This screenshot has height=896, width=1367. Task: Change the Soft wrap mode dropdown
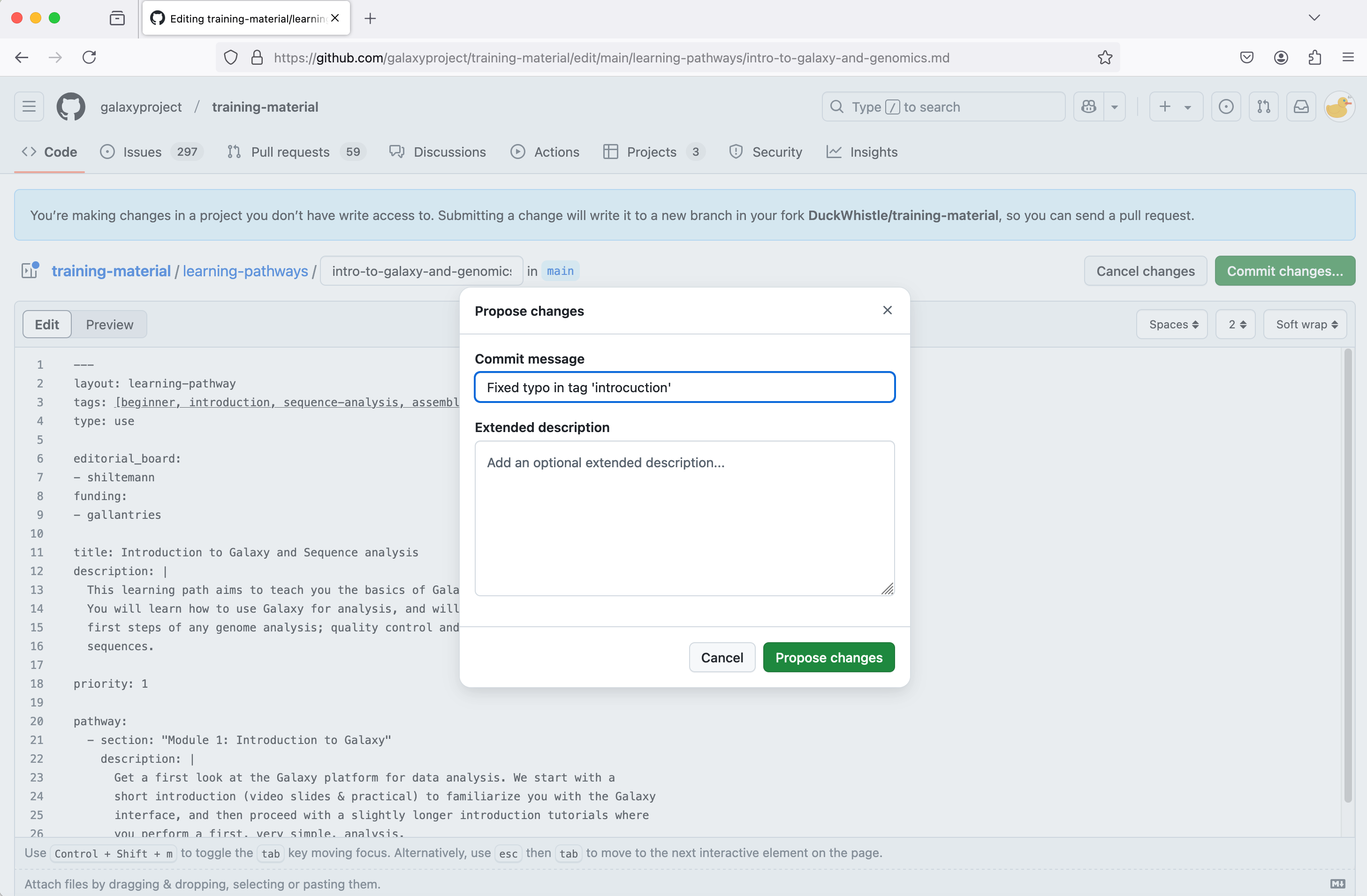(1306, 325)
